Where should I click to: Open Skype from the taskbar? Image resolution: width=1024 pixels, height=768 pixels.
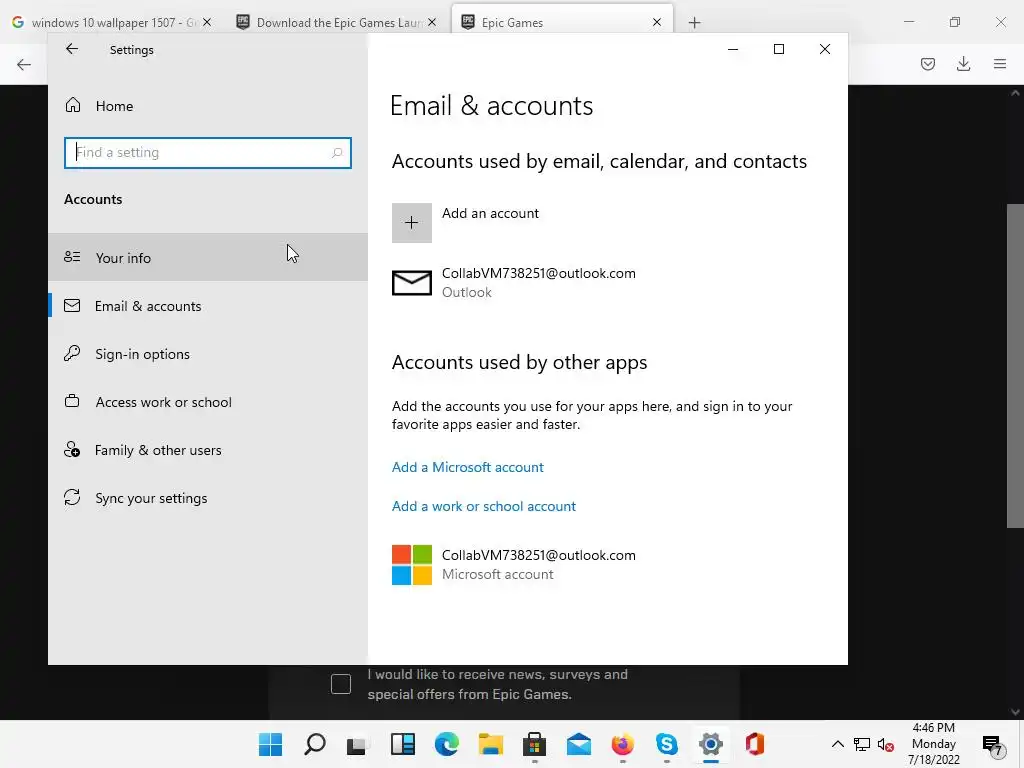(666, 744)
